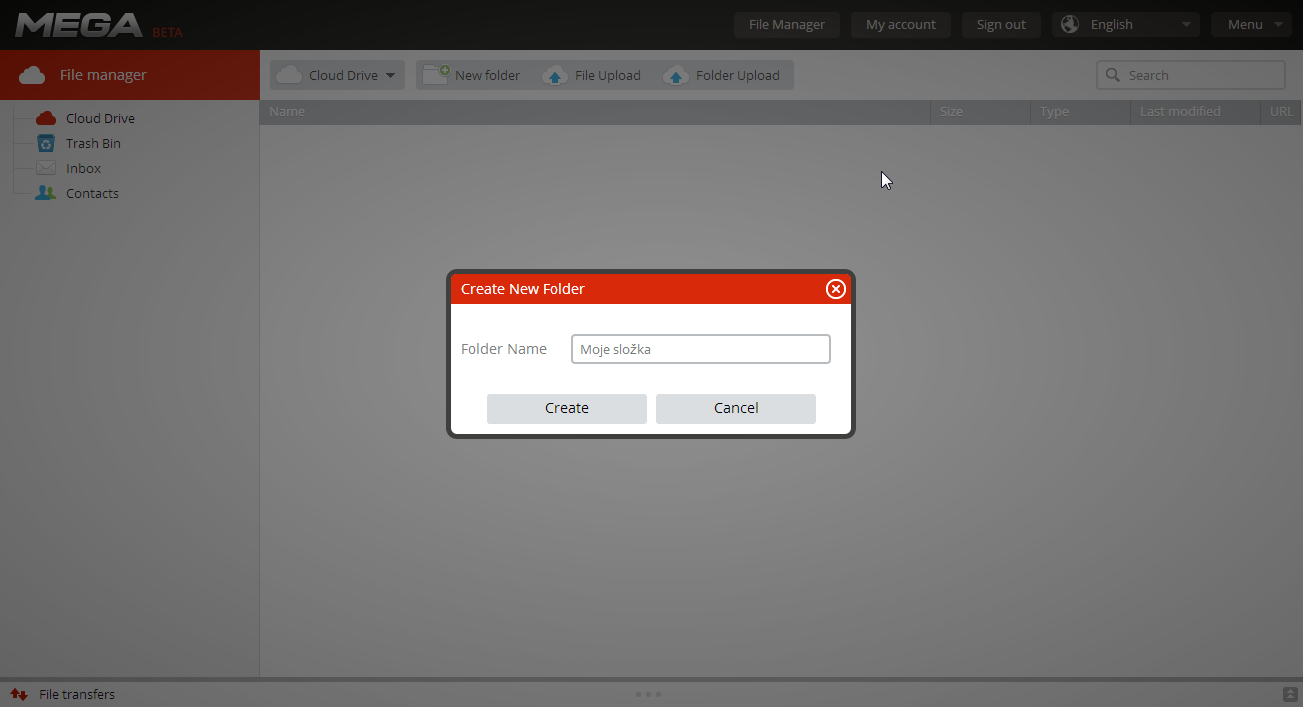Click the File transfers arrows icon
1303x707 pixels.
[x=18, y=694]
